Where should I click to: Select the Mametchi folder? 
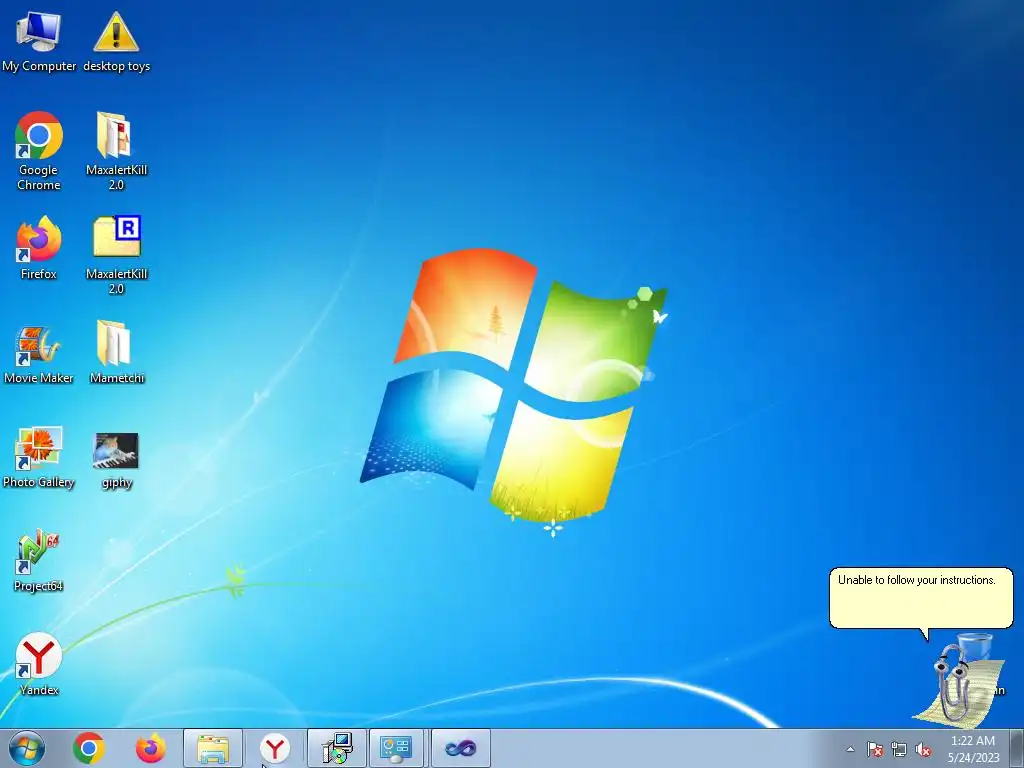pos(116,353)
